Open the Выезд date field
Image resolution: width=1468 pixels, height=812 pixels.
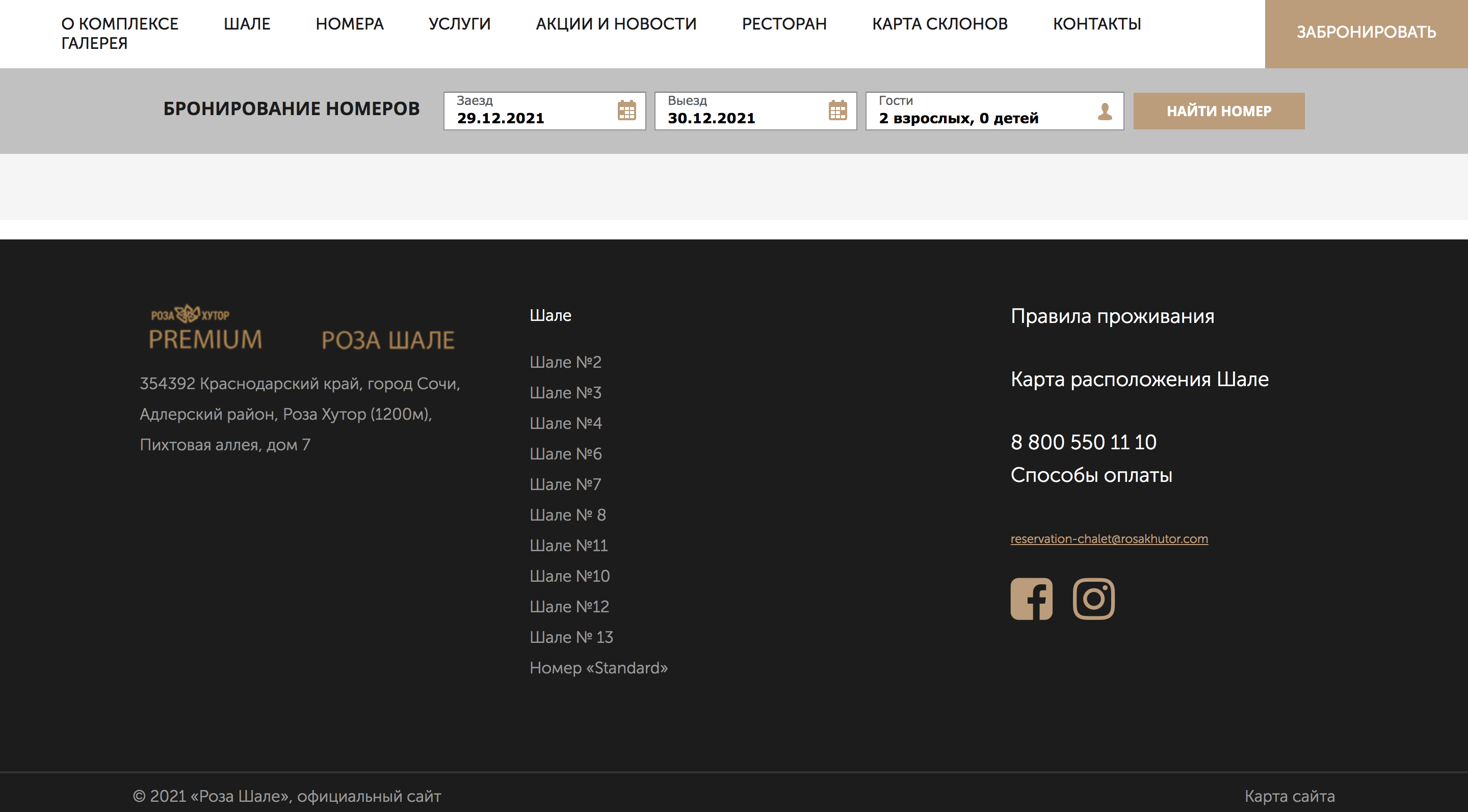741,111
